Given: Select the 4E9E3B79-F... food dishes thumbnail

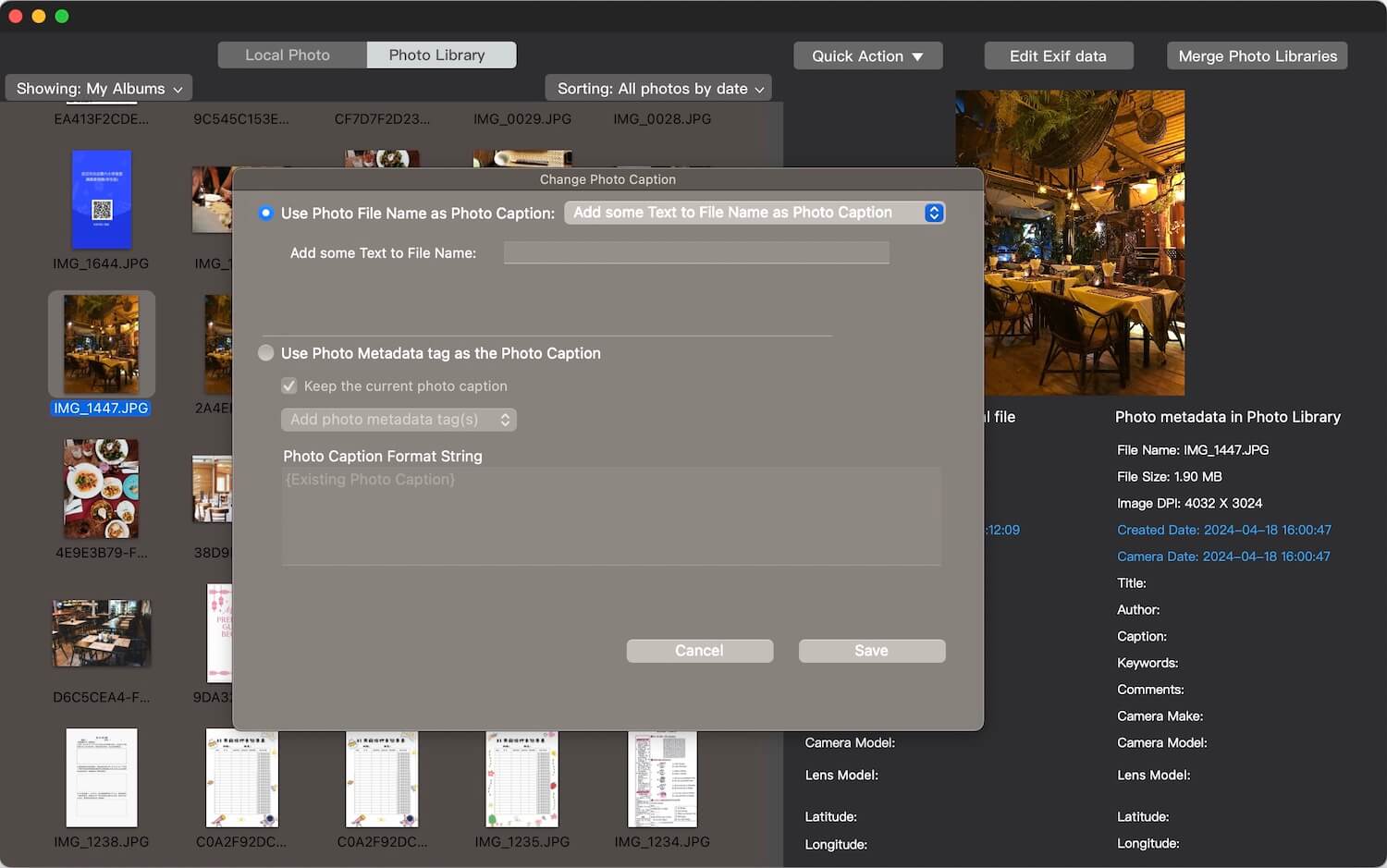Looking at the screenshot, I should click(x=101, y=489).
